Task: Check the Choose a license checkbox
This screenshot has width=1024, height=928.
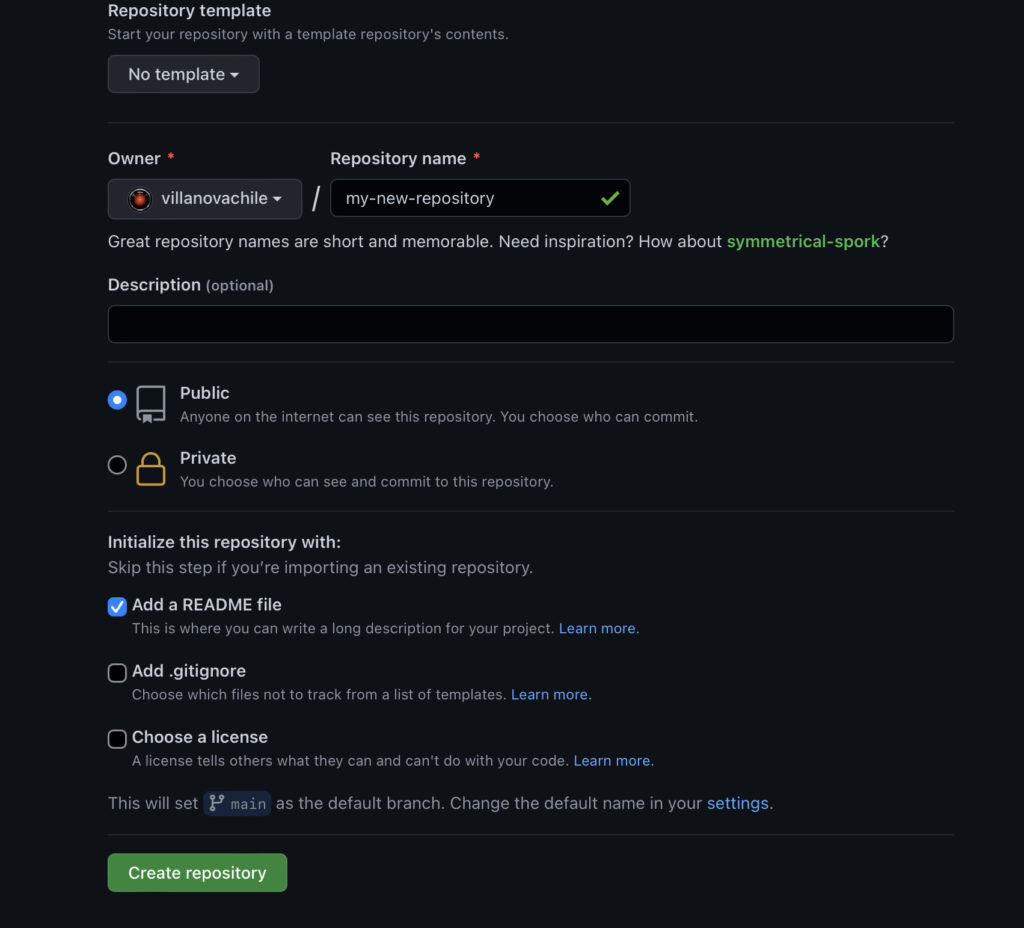Action: click(x=117, y=739)
